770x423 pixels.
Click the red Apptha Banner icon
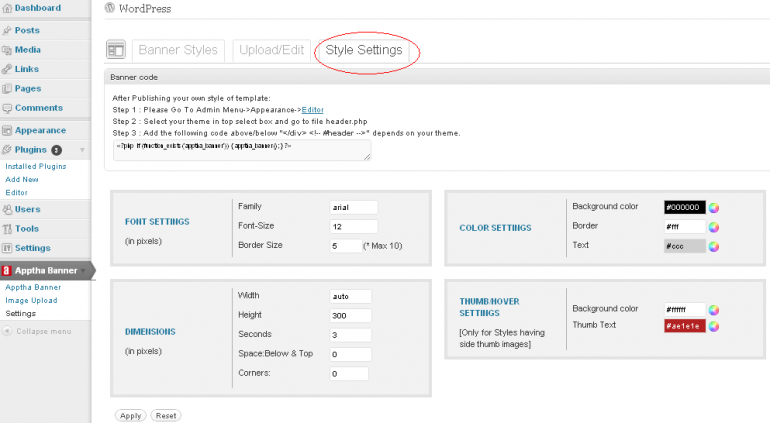[x=6, y=271]
